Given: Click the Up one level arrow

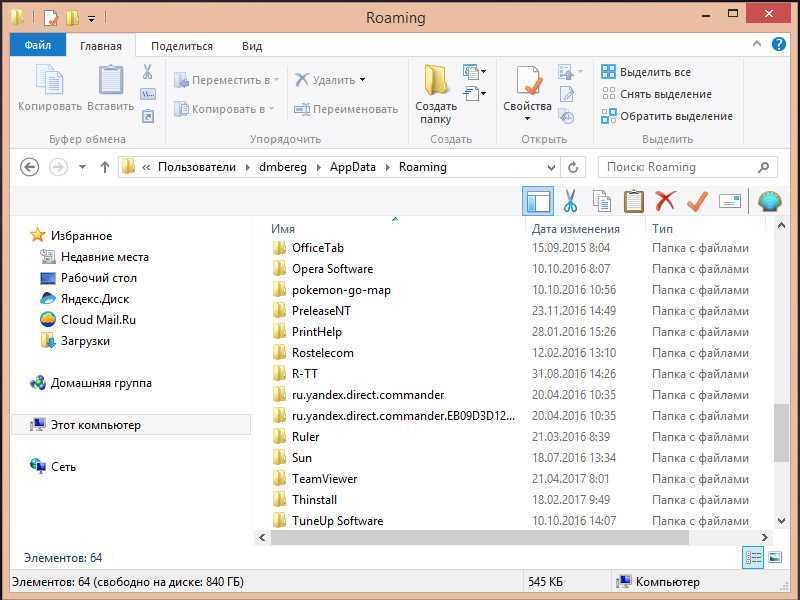Looking at the screenshot, I should click(105, 167).
